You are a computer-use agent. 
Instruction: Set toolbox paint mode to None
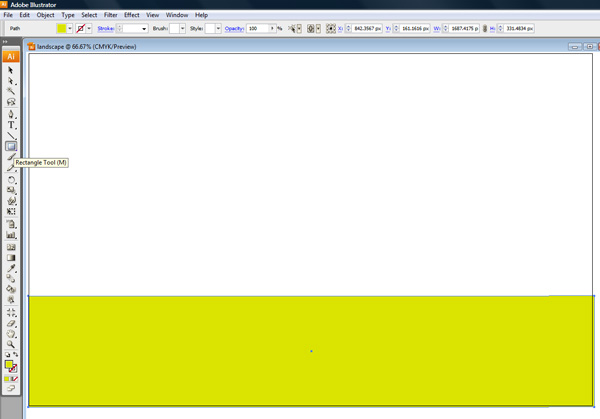pos(15,379)
